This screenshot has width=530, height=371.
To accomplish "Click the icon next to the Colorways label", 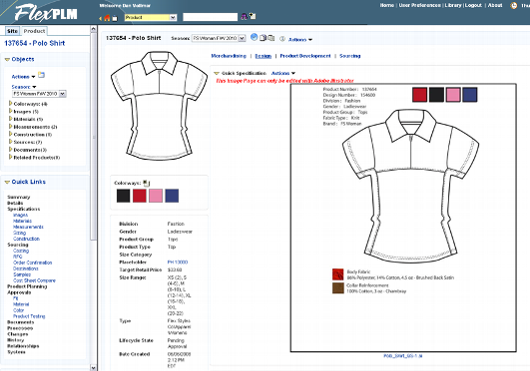I will tap(146, 183).
